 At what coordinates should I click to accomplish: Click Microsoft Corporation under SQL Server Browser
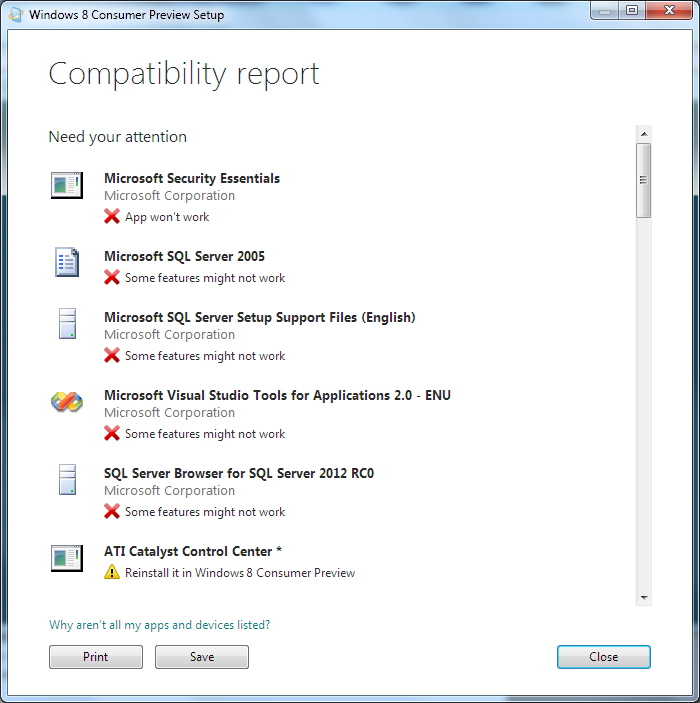[x=170, y=491]
